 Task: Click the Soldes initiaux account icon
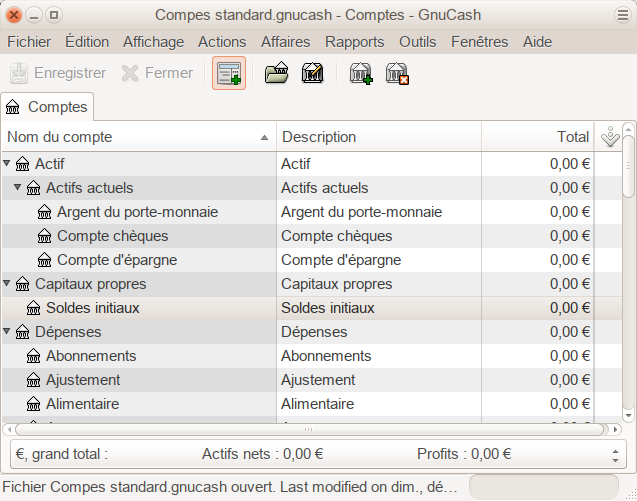click(x=33, y=308)
